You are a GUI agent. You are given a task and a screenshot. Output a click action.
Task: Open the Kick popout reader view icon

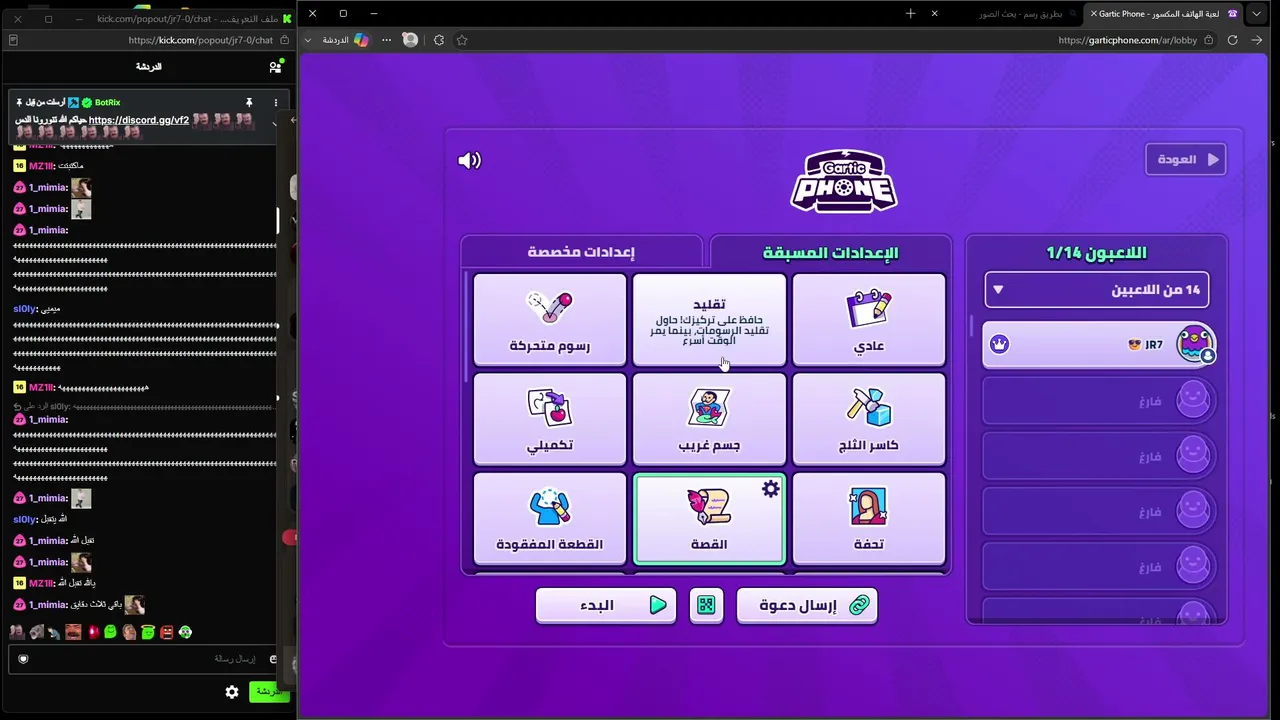coord(13,40)
